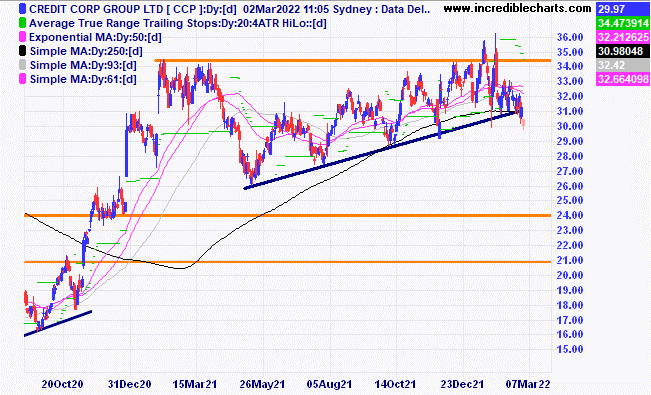
Task: Click the 18.00 price axis label
Action: point(570,304)
